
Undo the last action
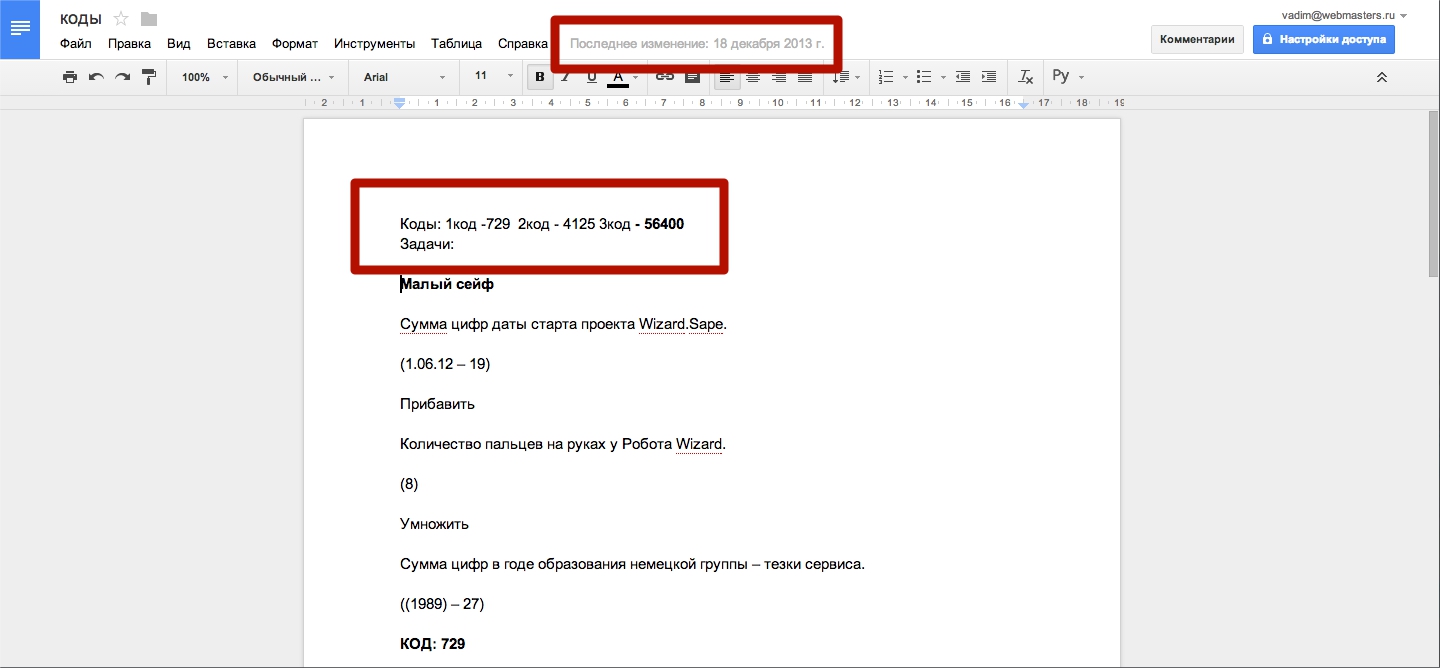pos(96,77)
